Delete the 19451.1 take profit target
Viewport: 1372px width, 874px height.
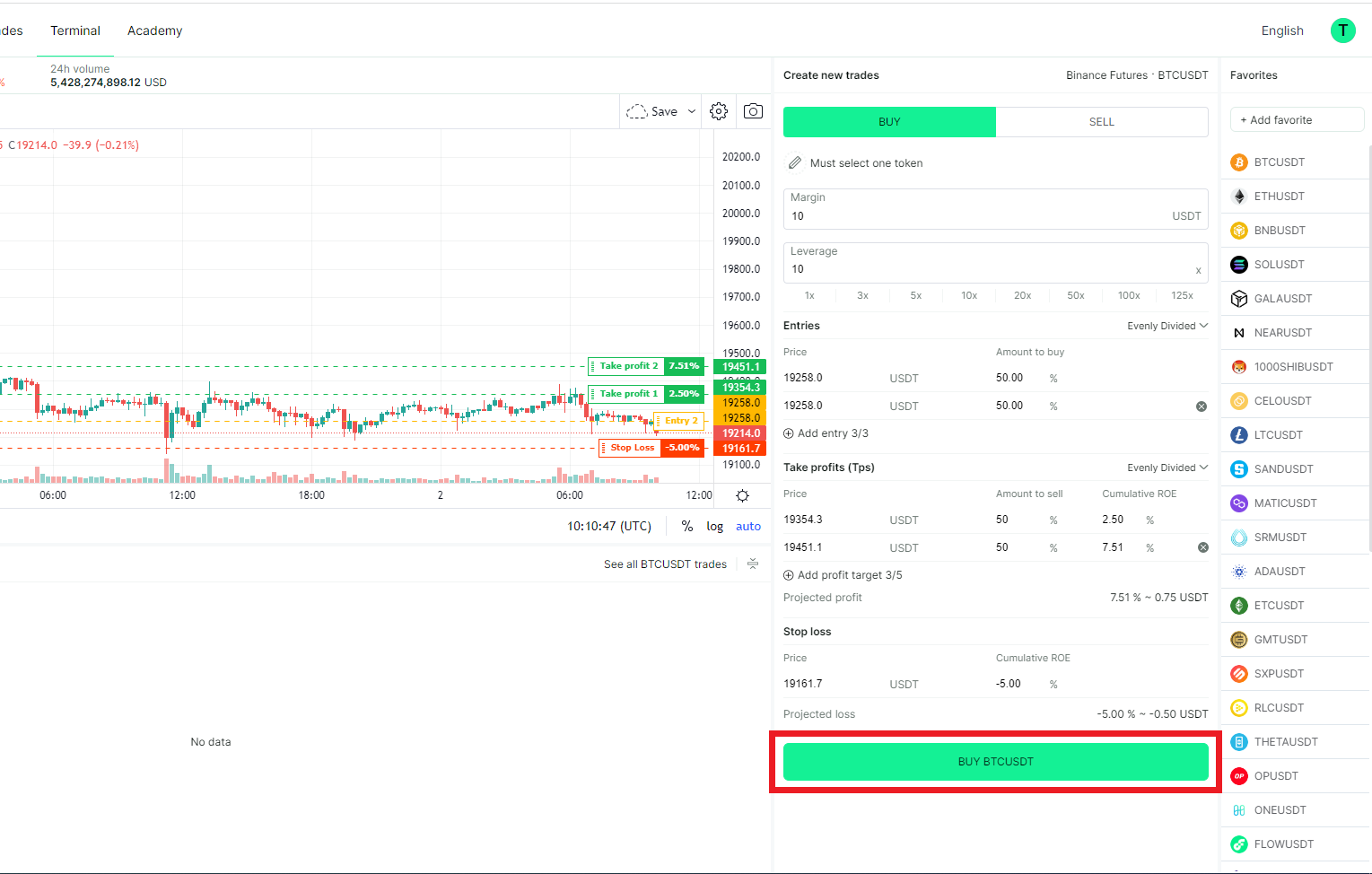pos(1202,547)
